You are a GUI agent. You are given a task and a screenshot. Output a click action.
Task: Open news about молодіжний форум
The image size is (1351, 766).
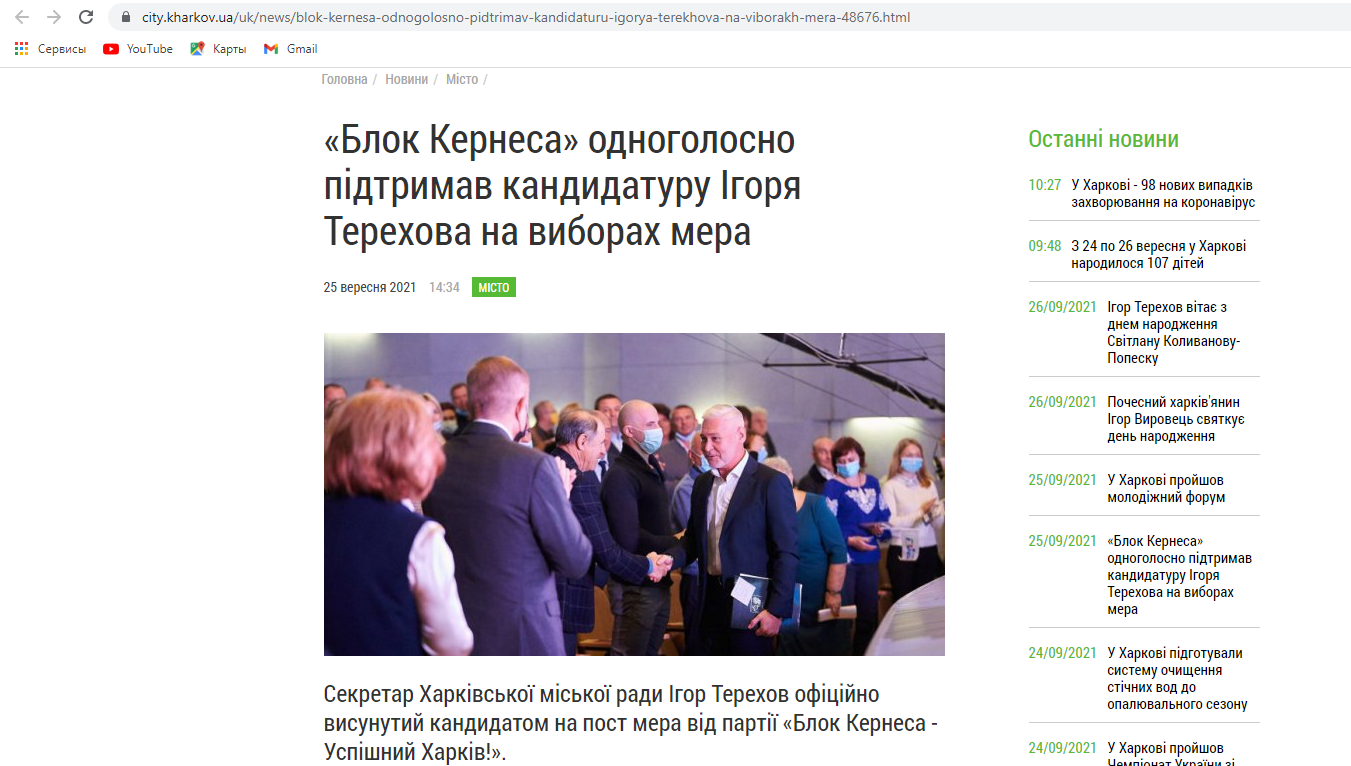pyautogui.click(x=1166, y=489)
